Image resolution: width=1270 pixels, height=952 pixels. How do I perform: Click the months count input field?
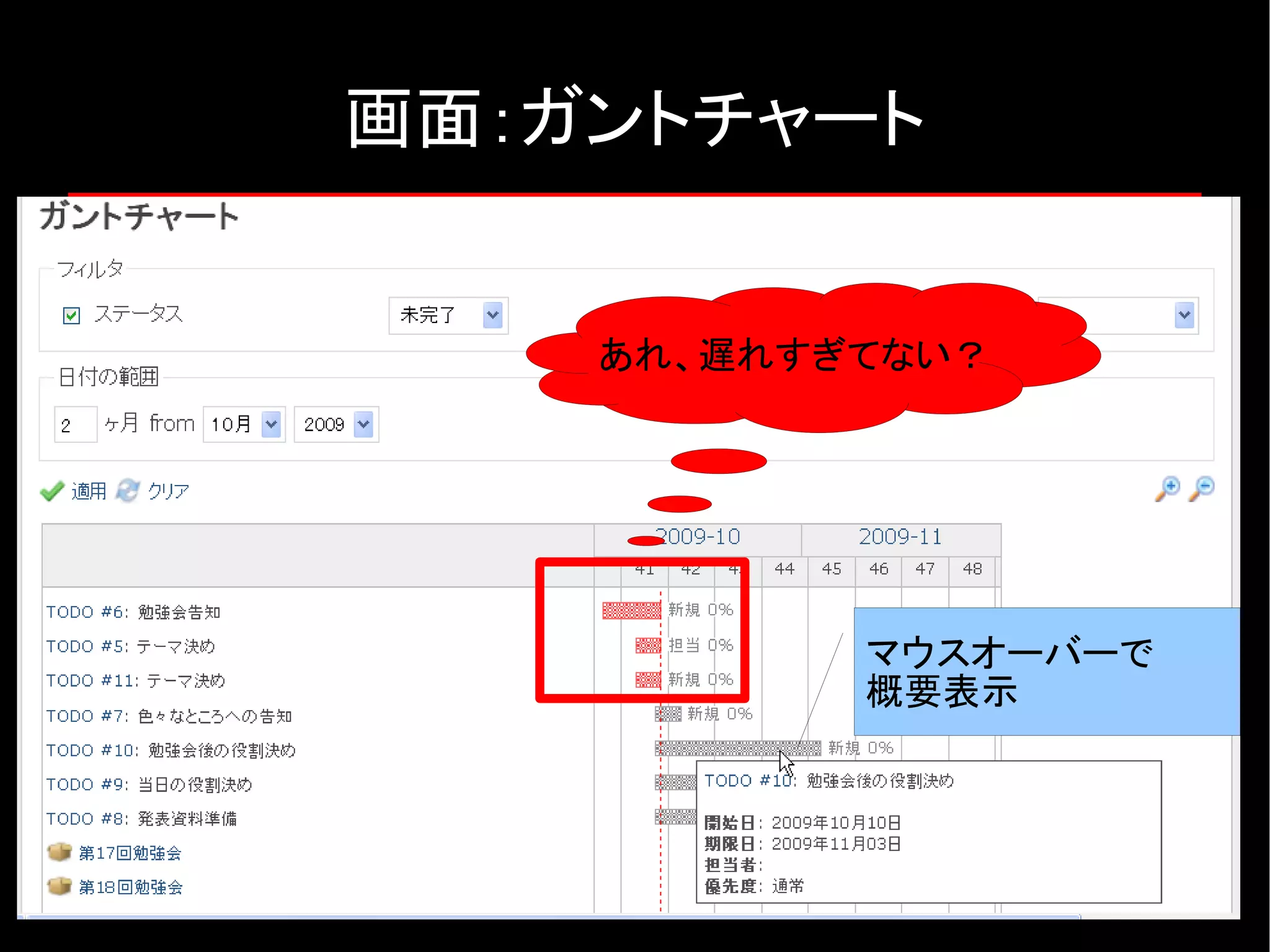(x=76, y=425)
